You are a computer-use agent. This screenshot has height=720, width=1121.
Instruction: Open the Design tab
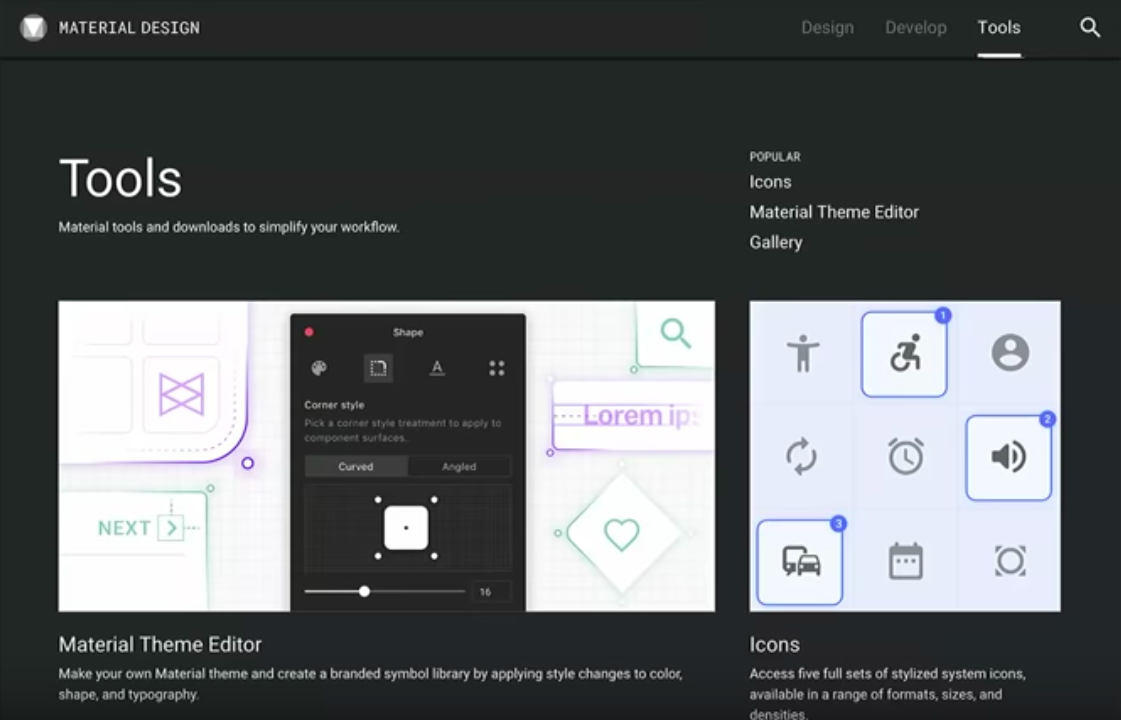coord(827,28)
